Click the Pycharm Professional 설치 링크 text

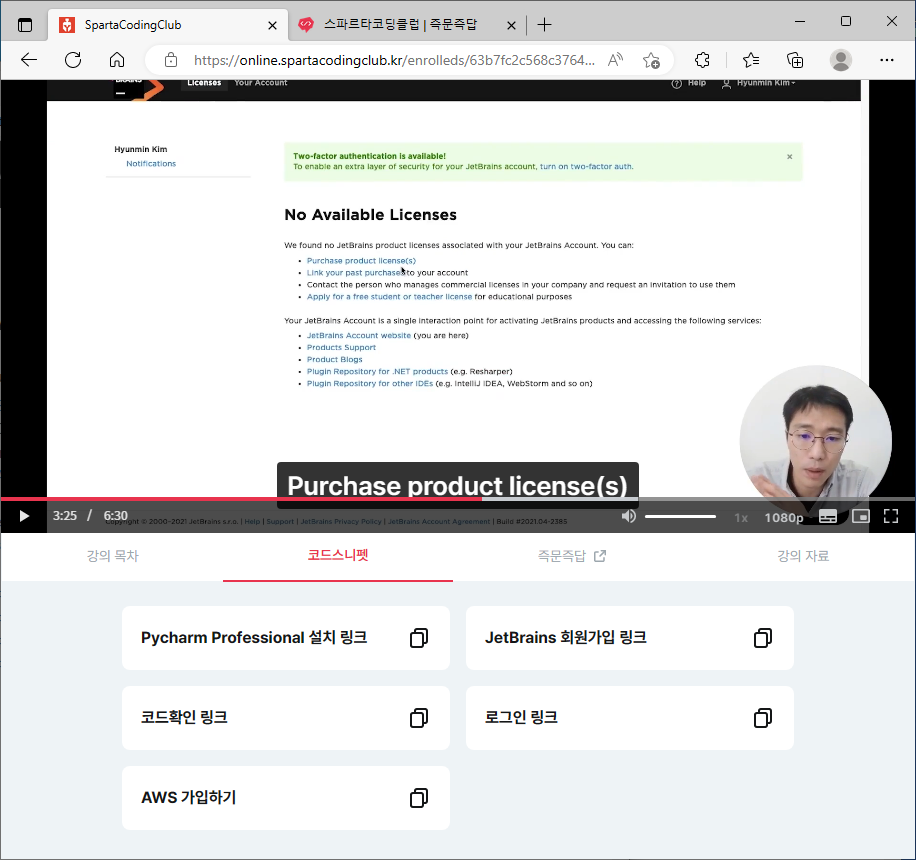point(254,637)
